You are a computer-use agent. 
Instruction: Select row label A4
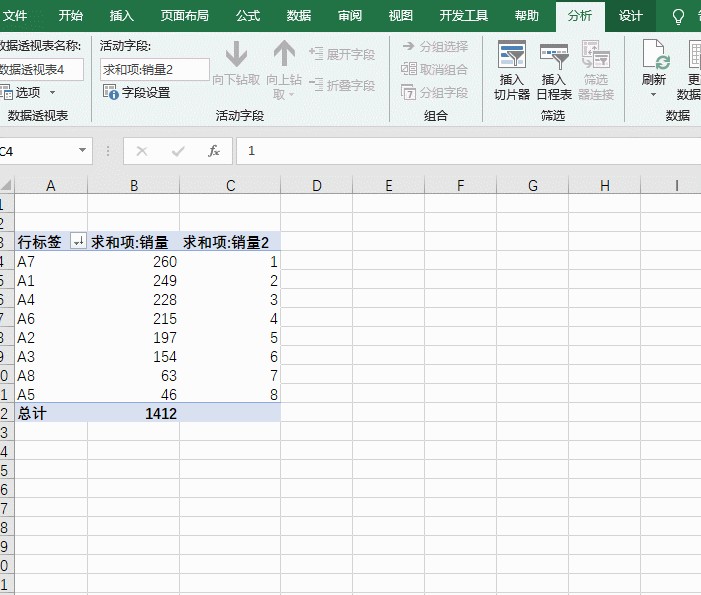click(x=51, y=299)
